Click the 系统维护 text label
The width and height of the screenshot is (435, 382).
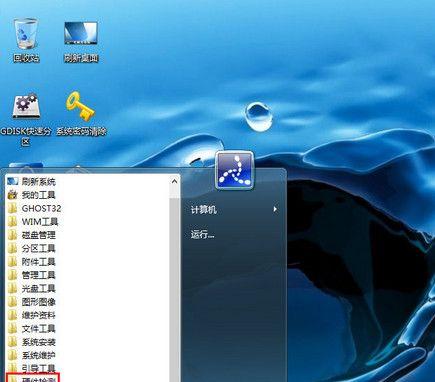pyautogui.click(x=38, y=355)
